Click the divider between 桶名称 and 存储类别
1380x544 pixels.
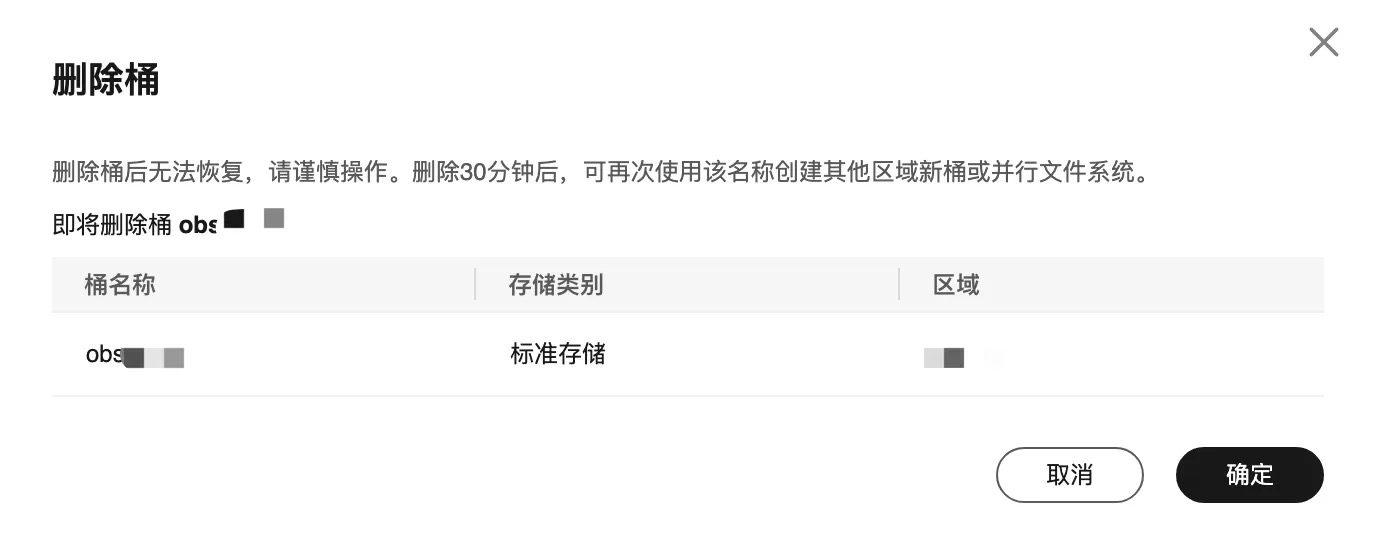[475, 285]
